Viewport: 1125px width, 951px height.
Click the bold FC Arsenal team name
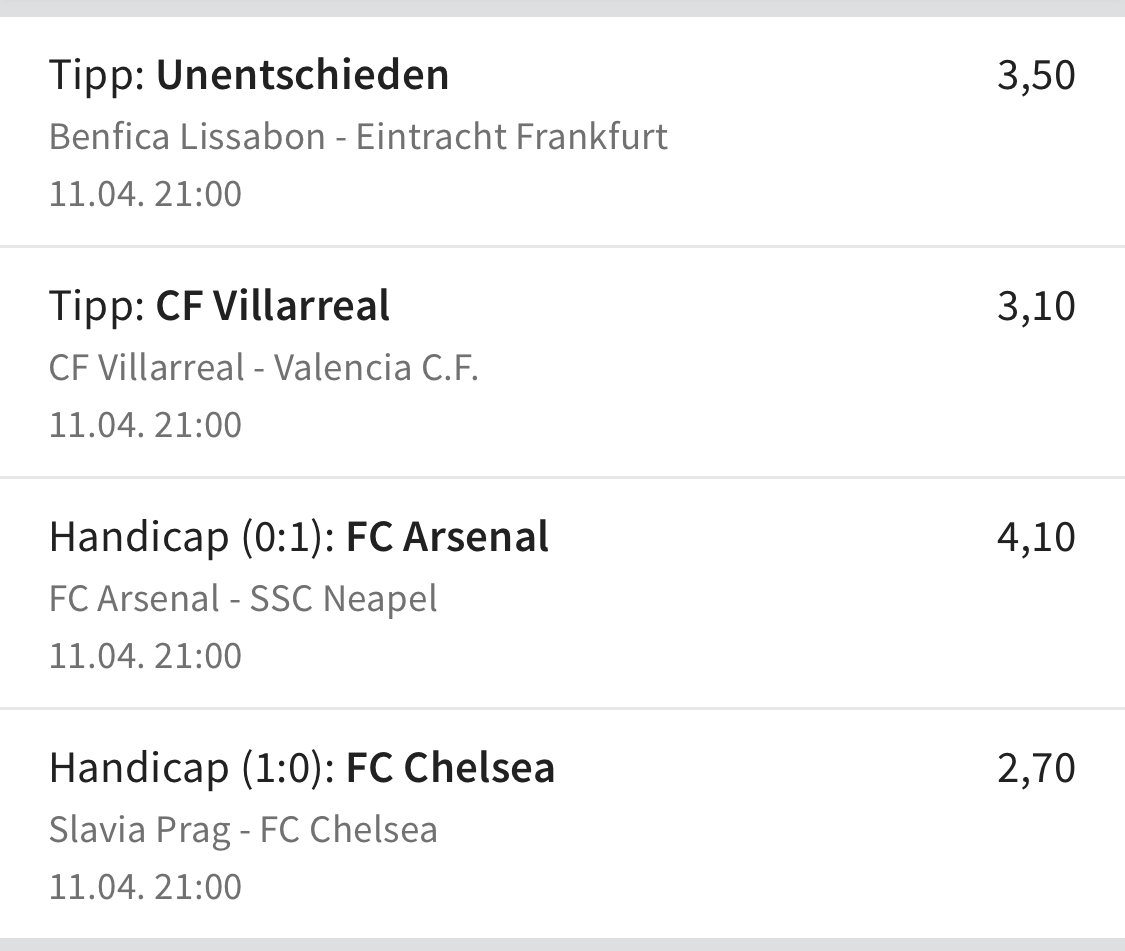(448, 537)
